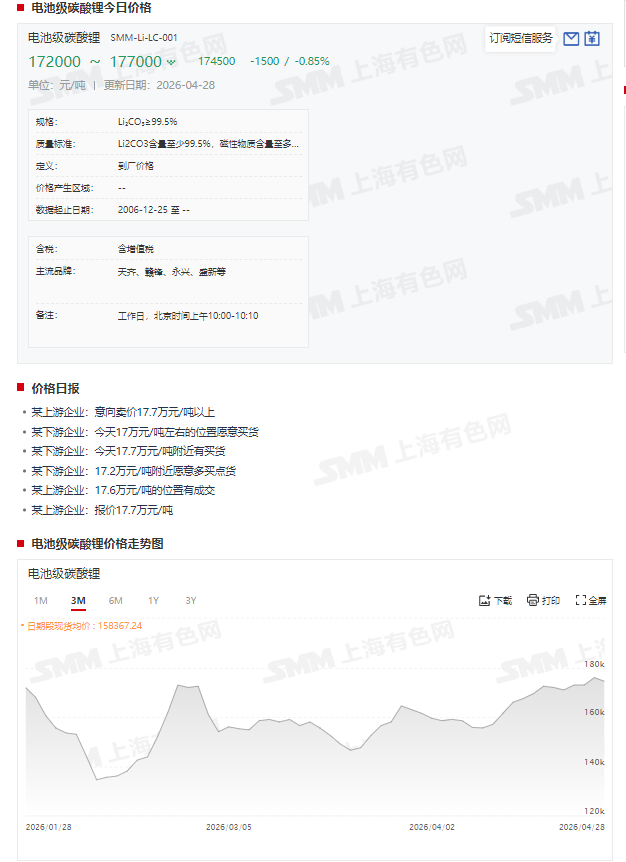This screenshot has height=862, width=626.
Task: Select the 3M chart range tab
Action: [x=78, y=600]
